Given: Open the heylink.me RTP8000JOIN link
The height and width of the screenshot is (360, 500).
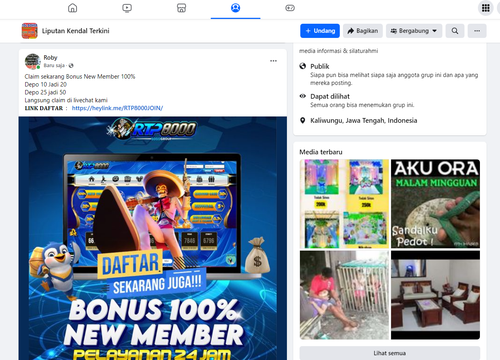Looking at the screenshot, I should (x=117, y=108).
